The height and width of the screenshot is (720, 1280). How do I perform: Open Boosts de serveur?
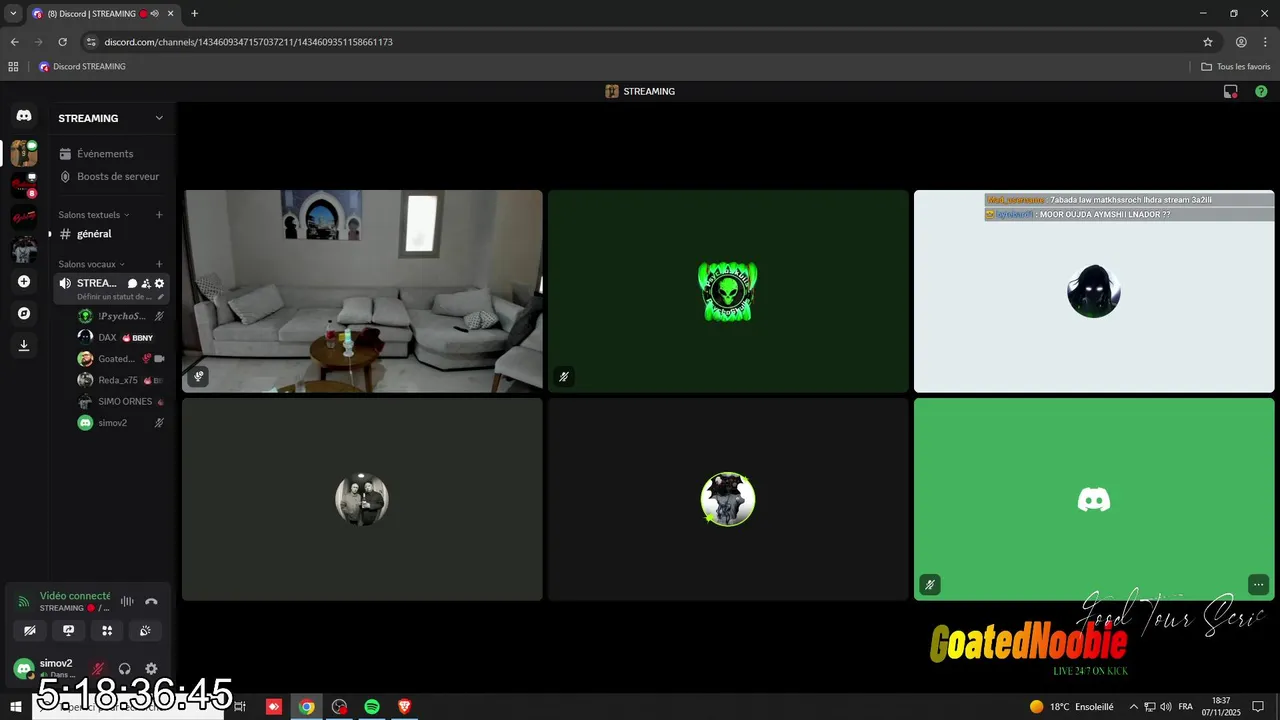110,176
